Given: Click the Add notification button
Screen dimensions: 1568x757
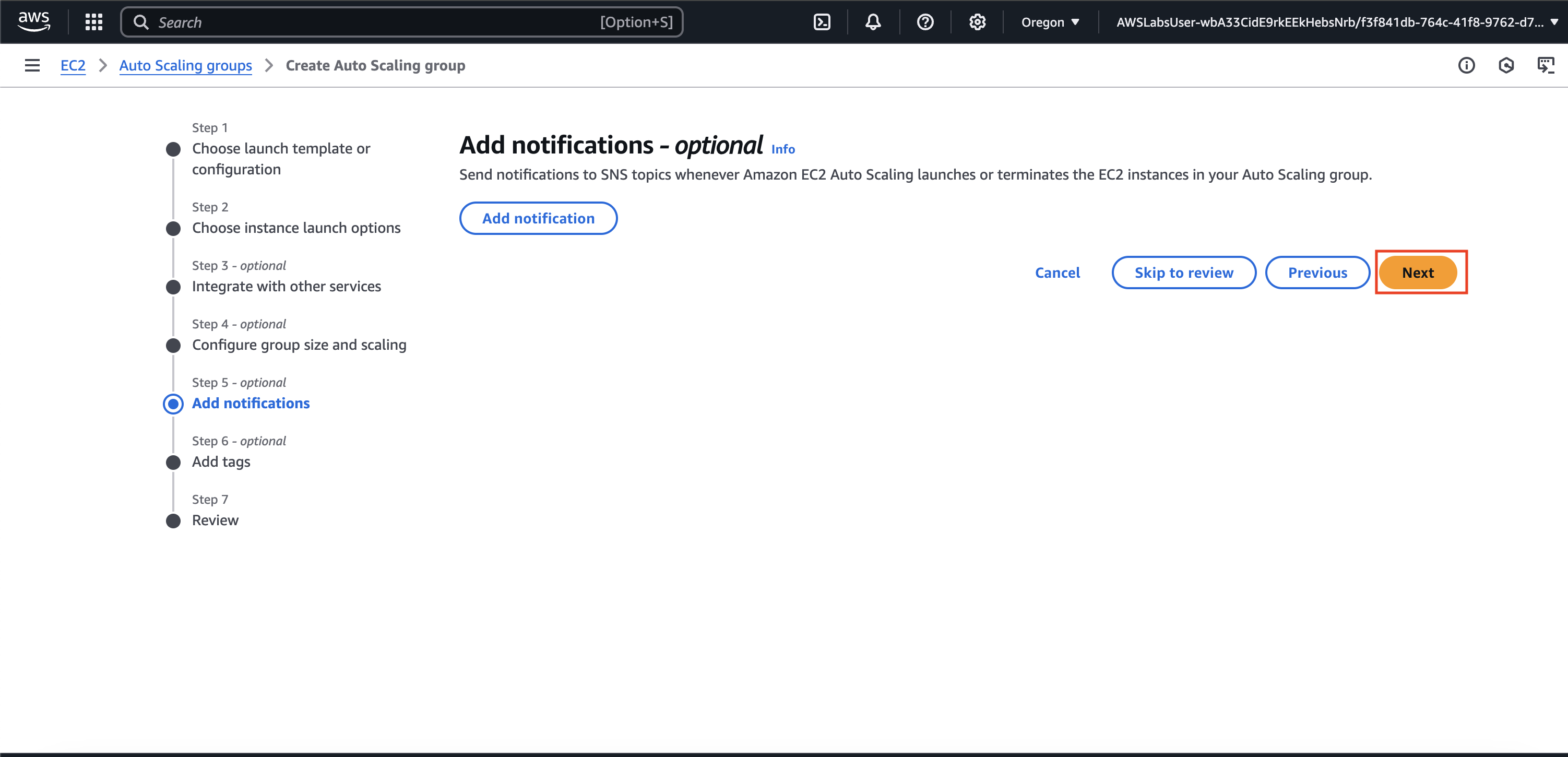Looking at the screenshot, I should (x=538, y=218).
